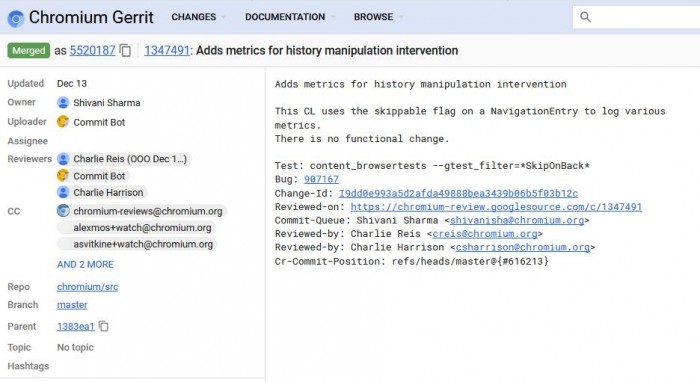This screenshot has height=382, width=700.
Task: Open bug 907167 link
Action: point(321,179)
